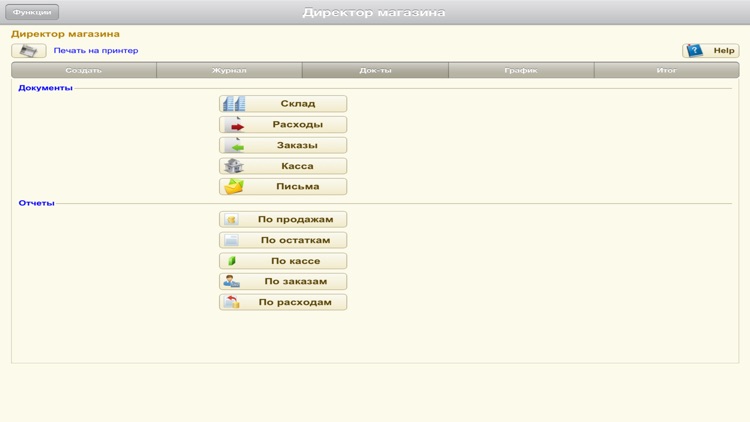This screenshot has width=750, height=422.
Task: Click the green icon on По кассе
Action: coord(232,261)
